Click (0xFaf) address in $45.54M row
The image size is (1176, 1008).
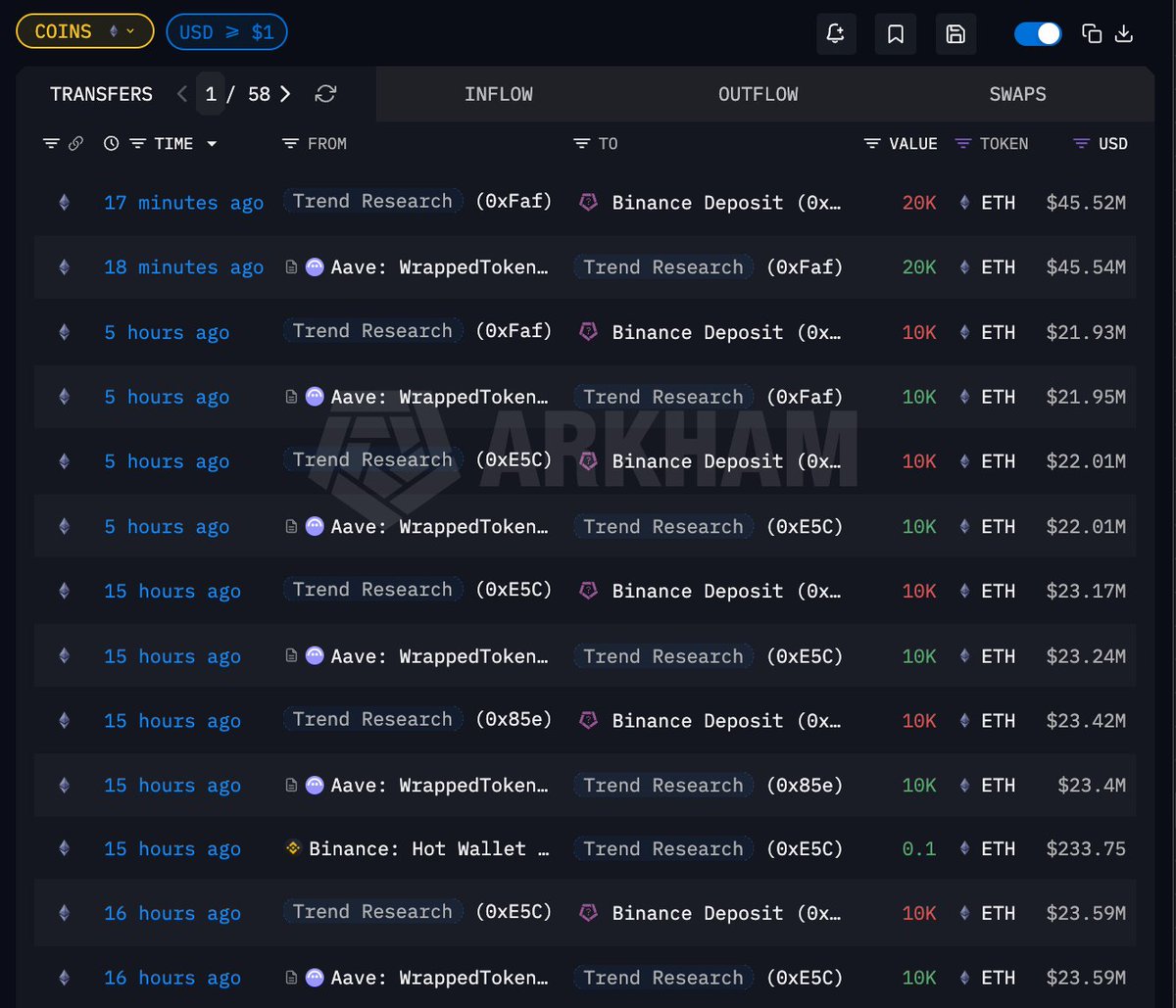click(805, 266)
